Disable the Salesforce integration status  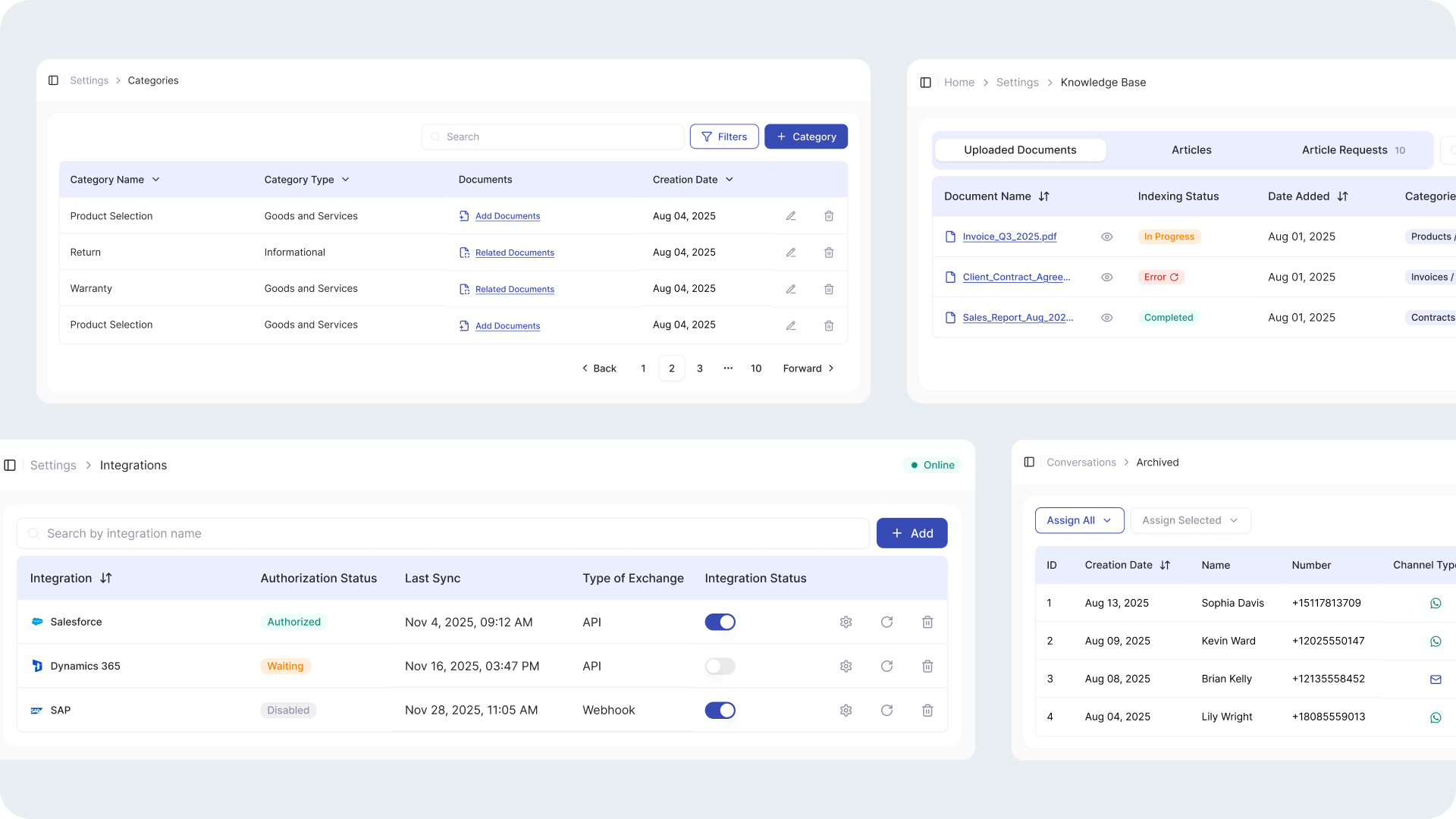720,622
